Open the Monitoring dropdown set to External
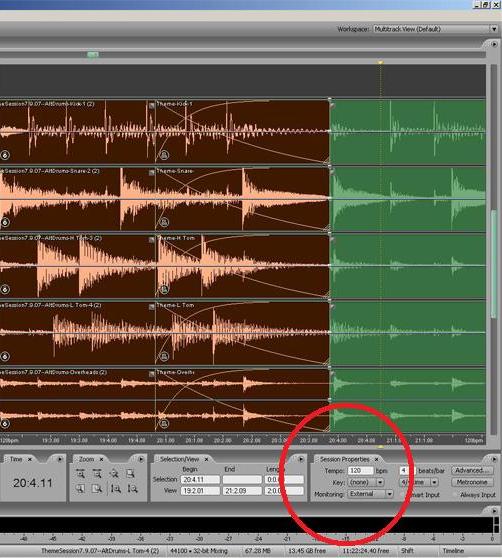The image size is (502, 558). tap(390, 494)
